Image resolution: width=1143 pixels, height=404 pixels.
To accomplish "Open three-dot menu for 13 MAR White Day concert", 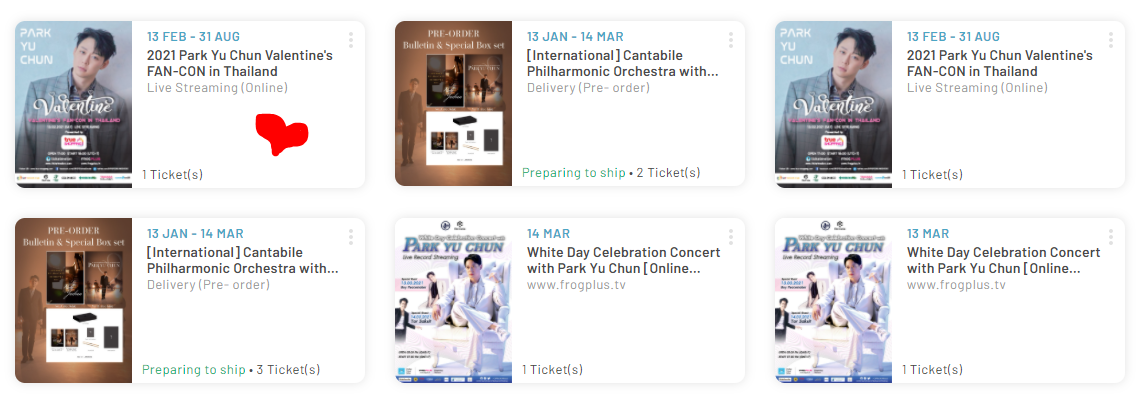I will [x=1111, y=237].
